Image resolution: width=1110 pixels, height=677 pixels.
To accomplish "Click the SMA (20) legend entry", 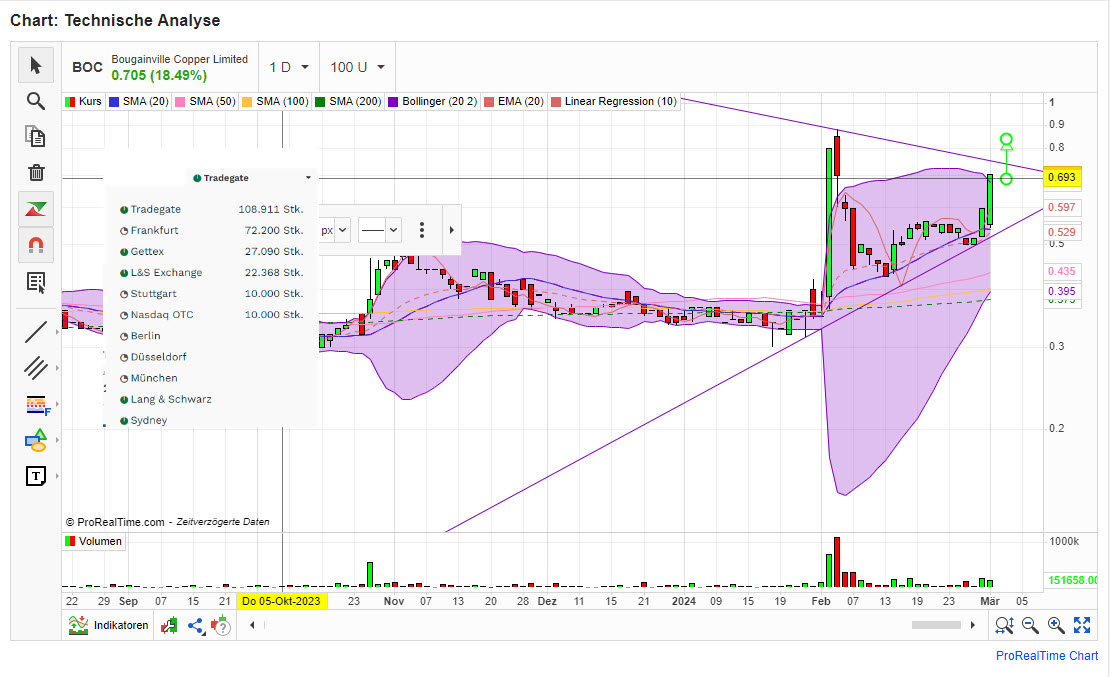I will tap(139, 101).
